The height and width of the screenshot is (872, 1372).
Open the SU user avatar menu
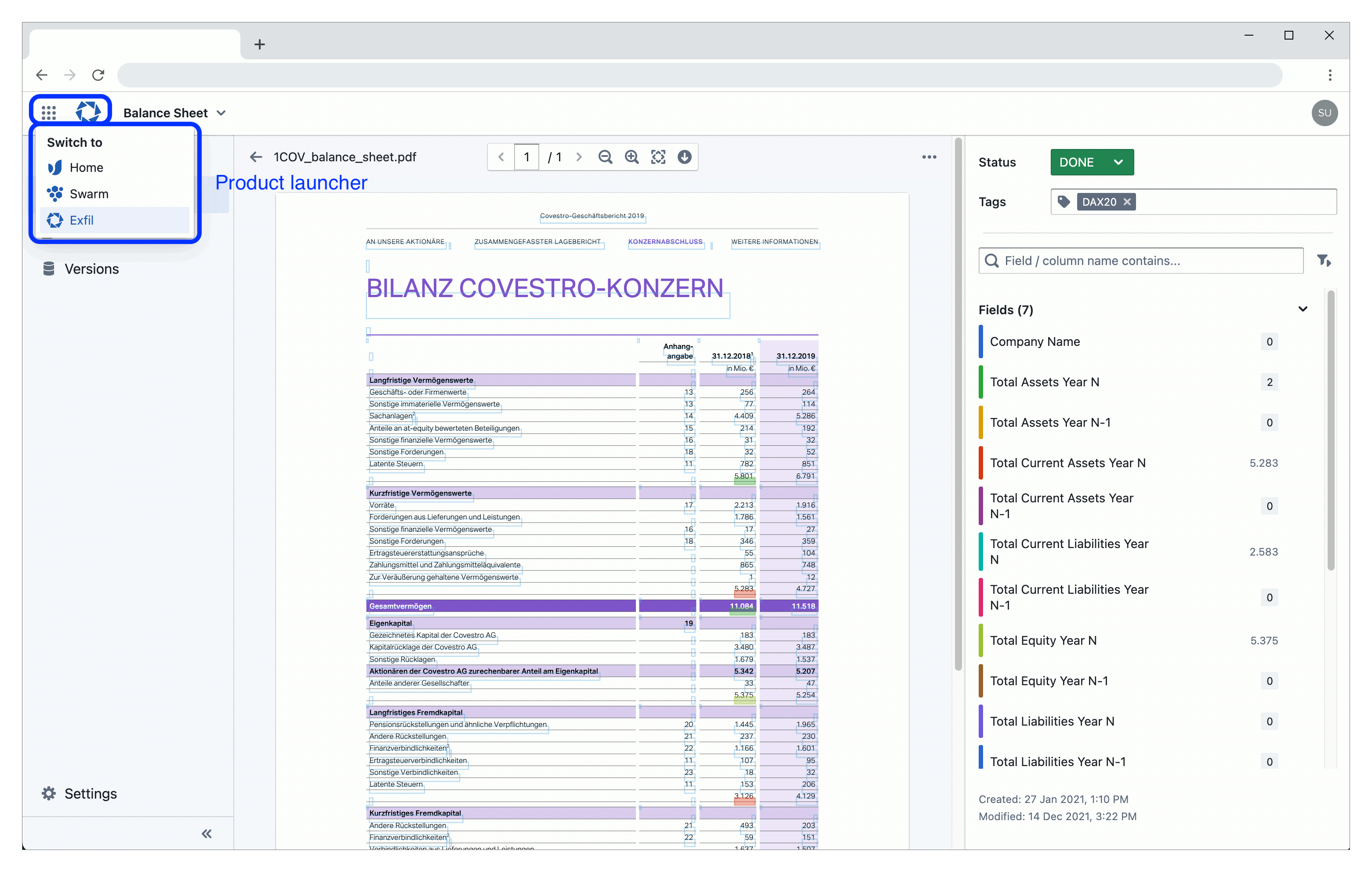[1324, 113]
